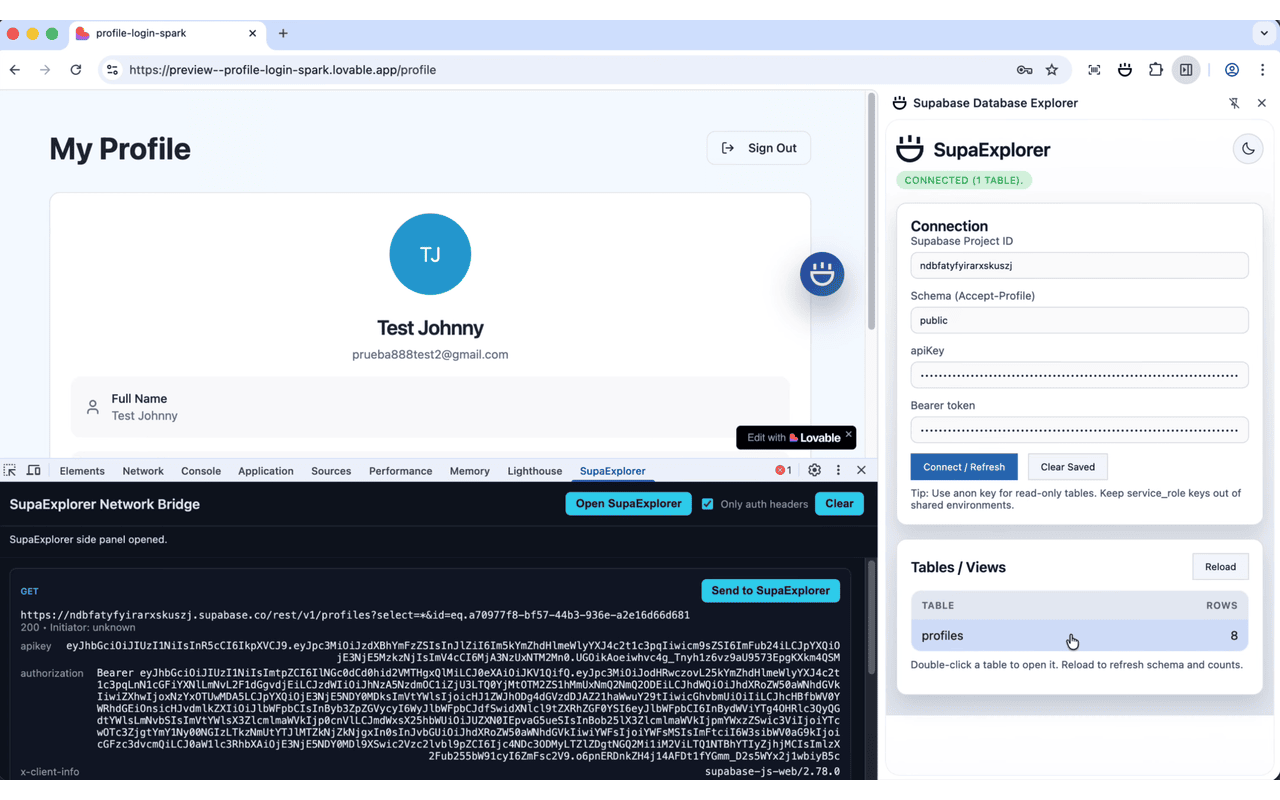The width and height of the screenshot is (1280, 800).
Task: Reload the page with refresh icon
Action: click(x=76, y=70)
